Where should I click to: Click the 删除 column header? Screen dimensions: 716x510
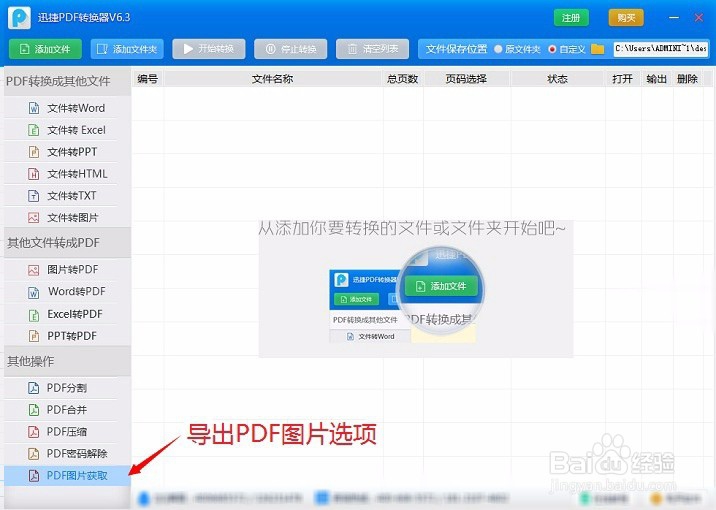pos(687,79)
